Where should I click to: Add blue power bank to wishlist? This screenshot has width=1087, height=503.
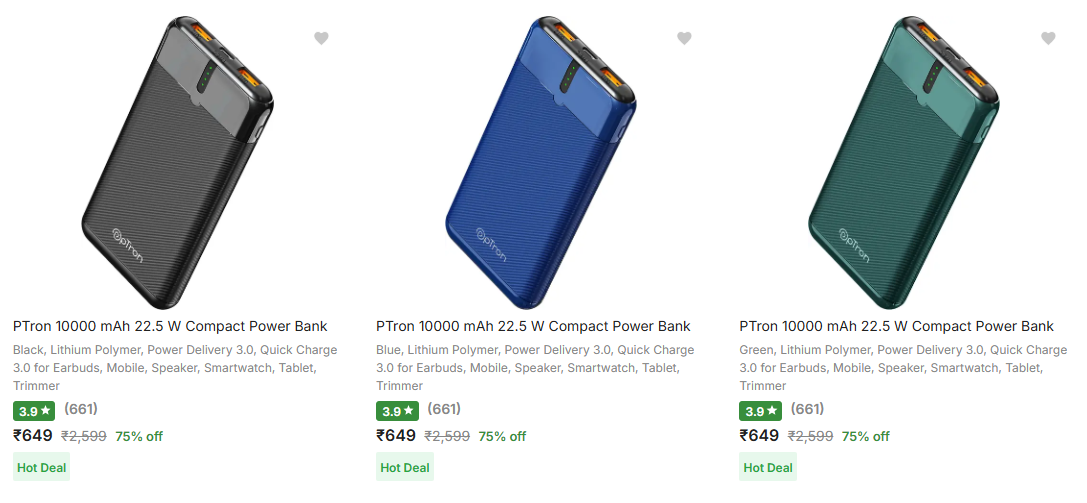[x=684, y=38]
